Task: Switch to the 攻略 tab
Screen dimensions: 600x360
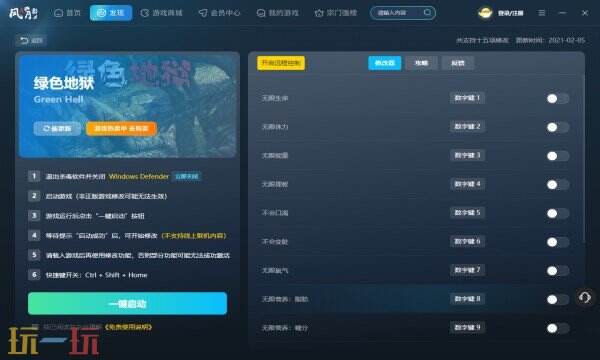Action: point(421,63)
